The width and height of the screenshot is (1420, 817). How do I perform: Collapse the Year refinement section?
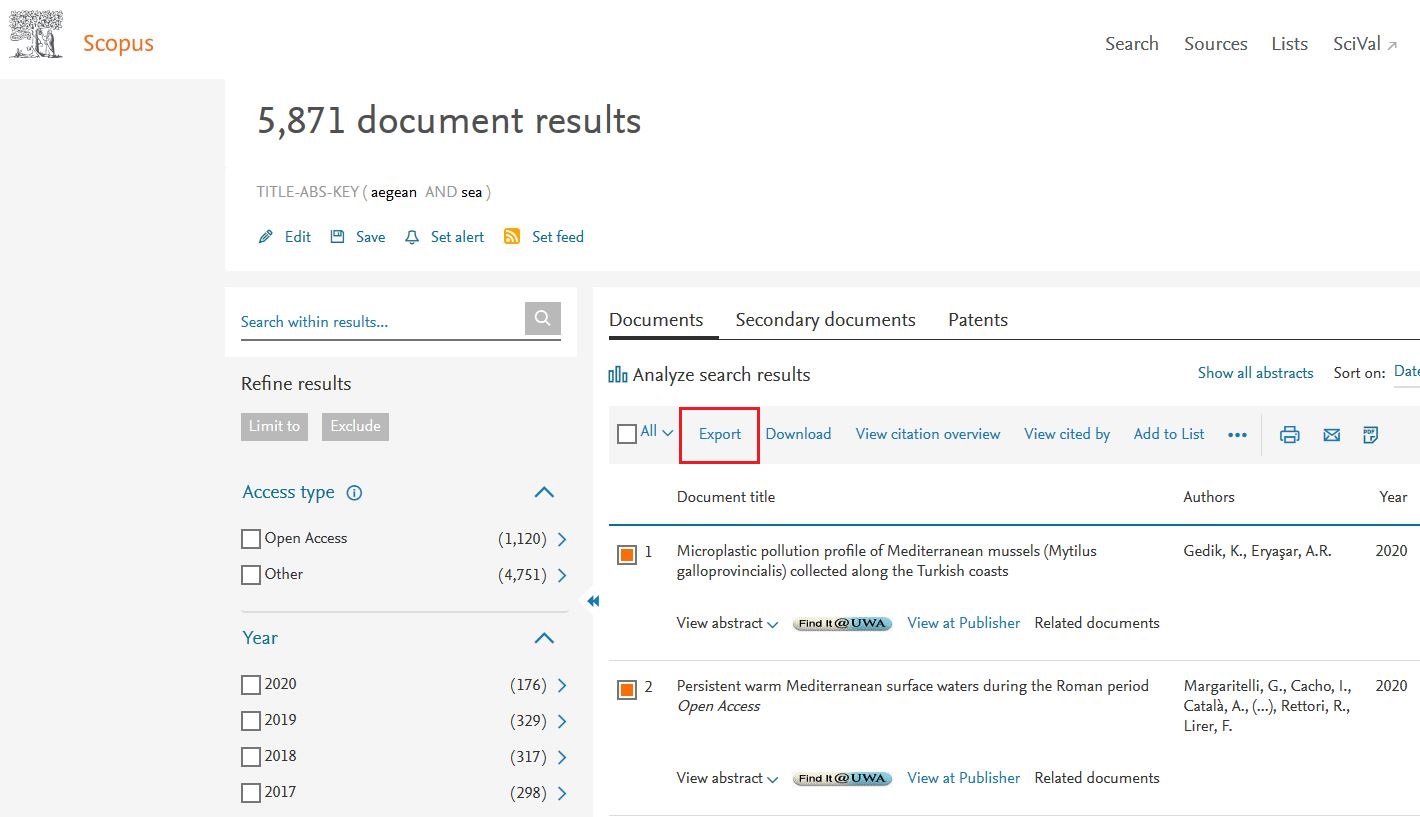pos(543,638)
